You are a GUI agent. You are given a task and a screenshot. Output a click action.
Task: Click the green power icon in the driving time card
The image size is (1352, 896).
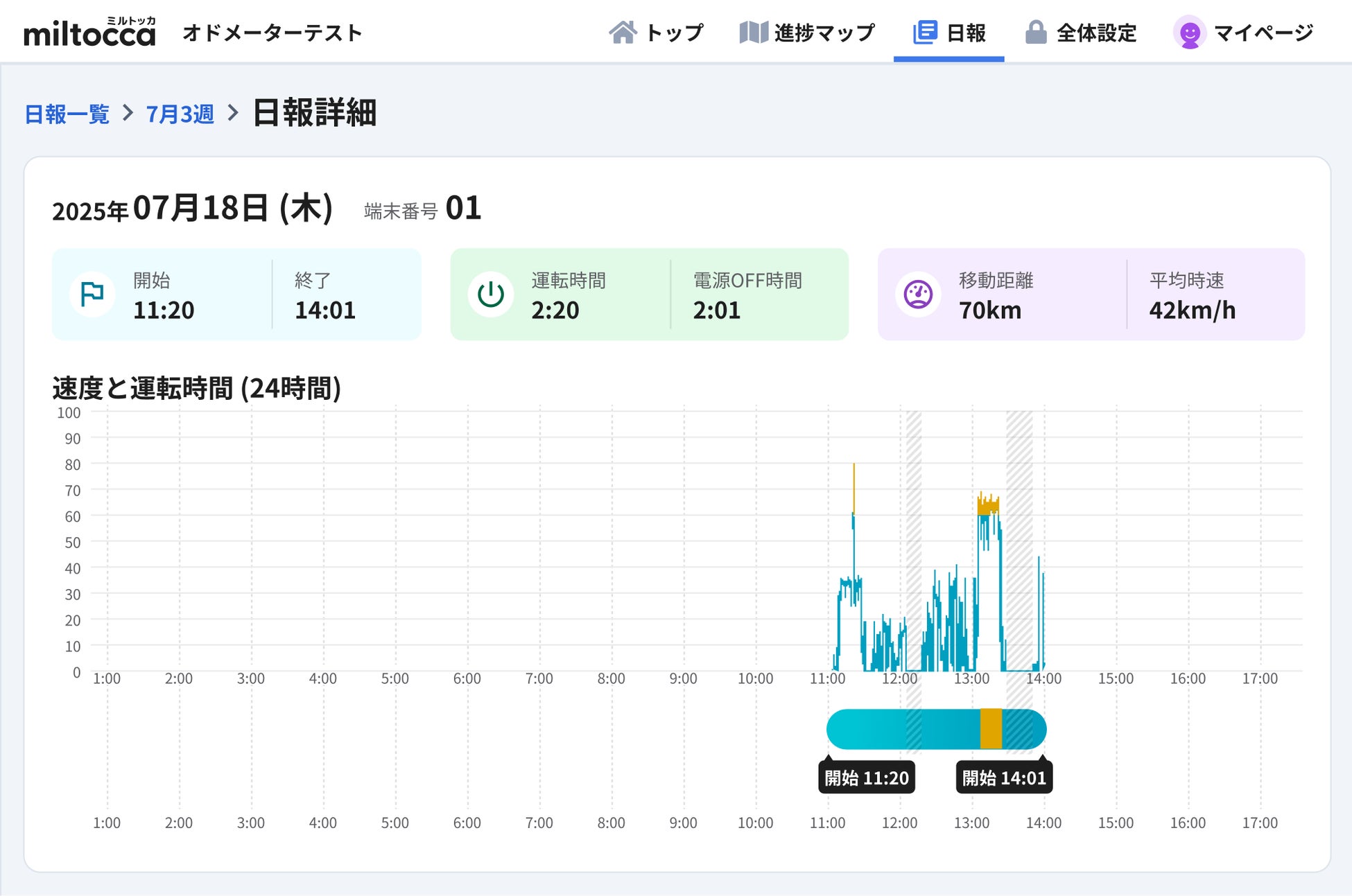491,295
